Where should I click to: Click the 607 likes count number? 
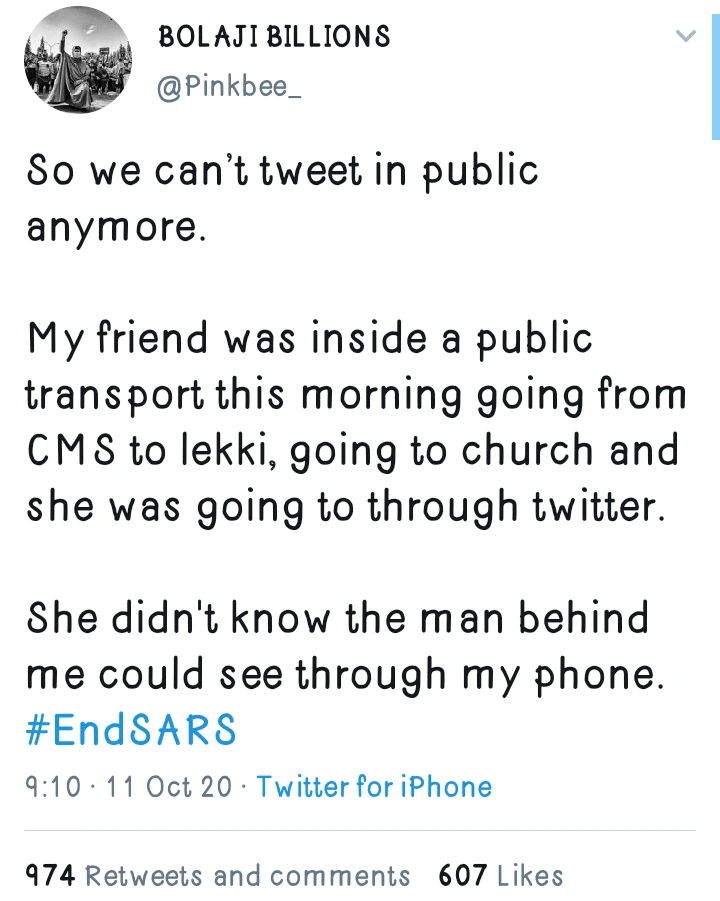(462, 876)
